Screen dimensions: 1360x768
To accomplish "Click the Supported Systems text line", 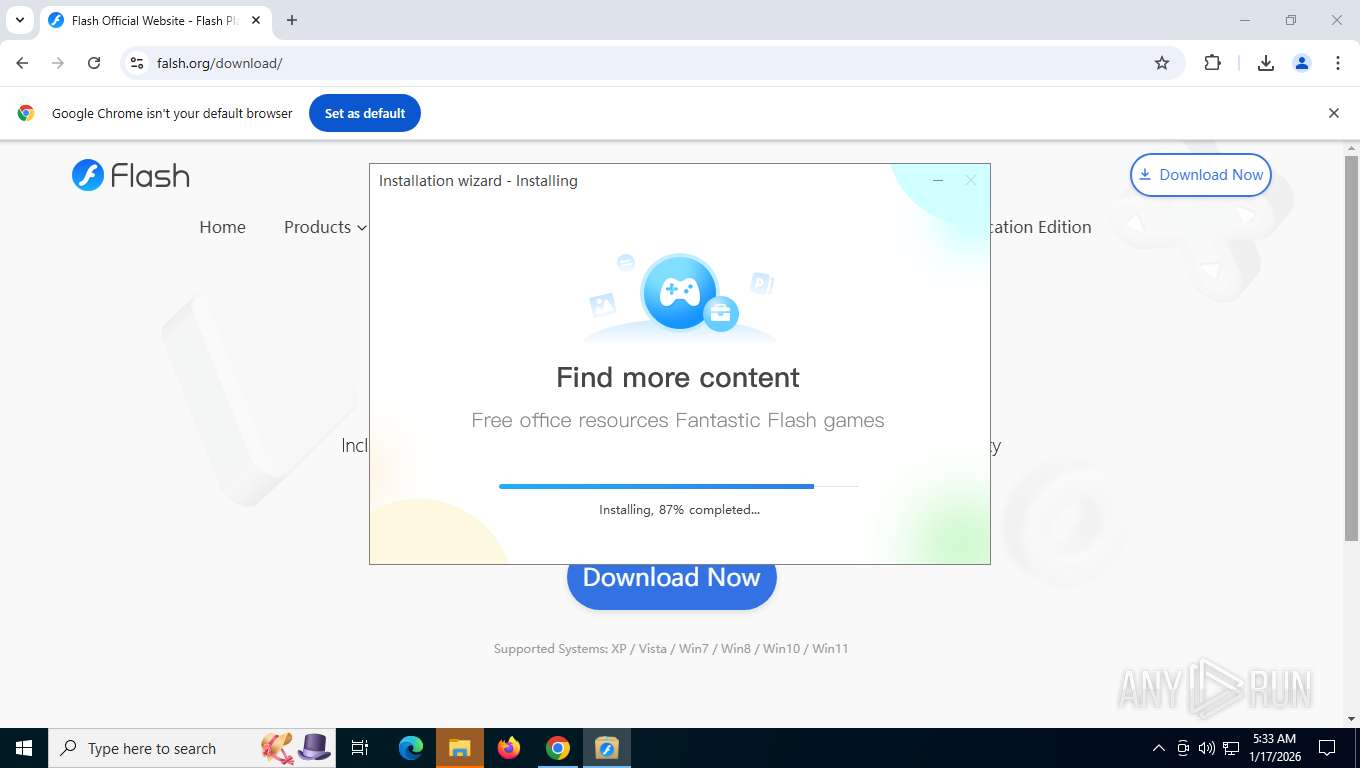I will tap(671, 649).
